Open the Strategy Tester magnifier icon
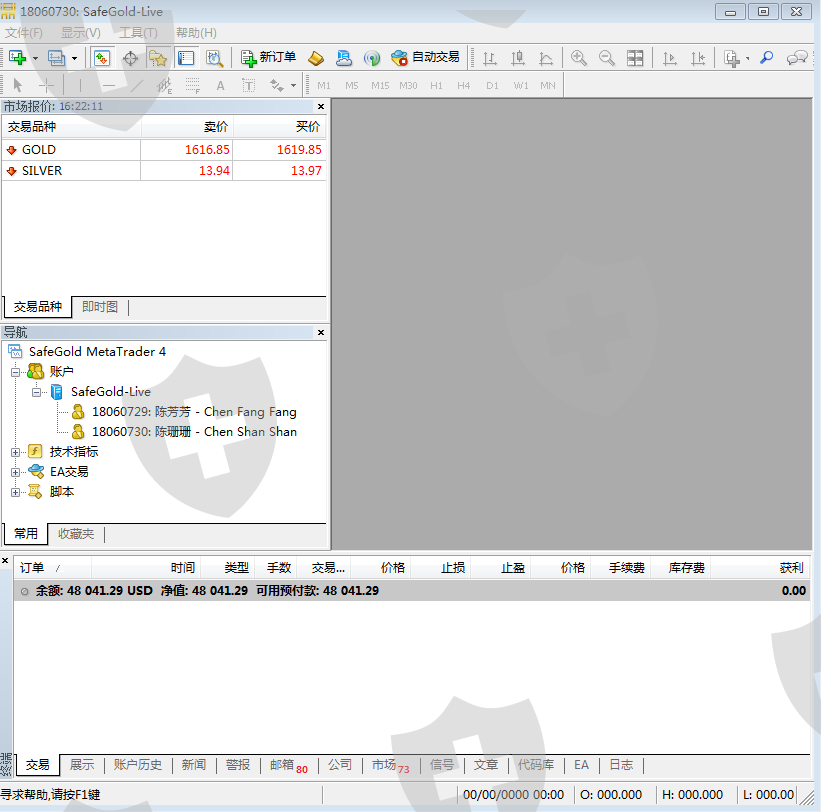Image resolution: width=821 pixels, height=812 pixels. (x=214, y=58)
